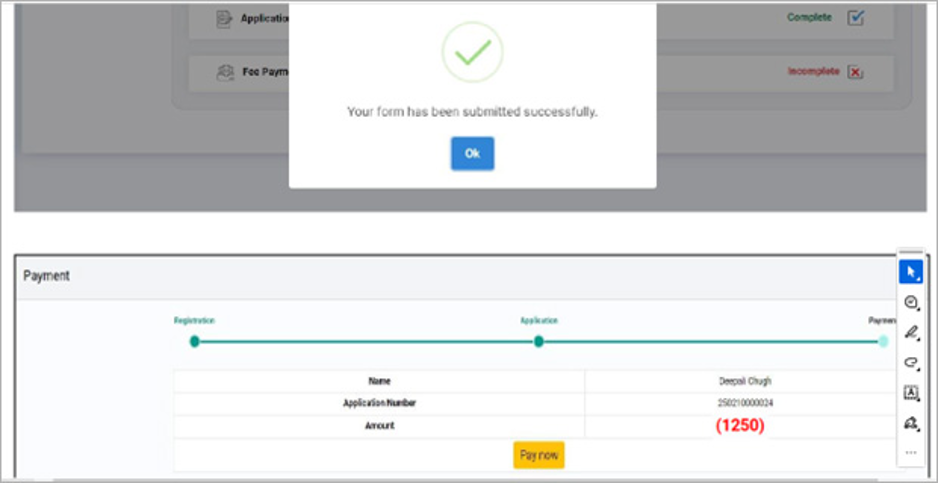Viewport: 938px width, 483px height.
Task: Click the Name label cell
Action: [379, 381]
